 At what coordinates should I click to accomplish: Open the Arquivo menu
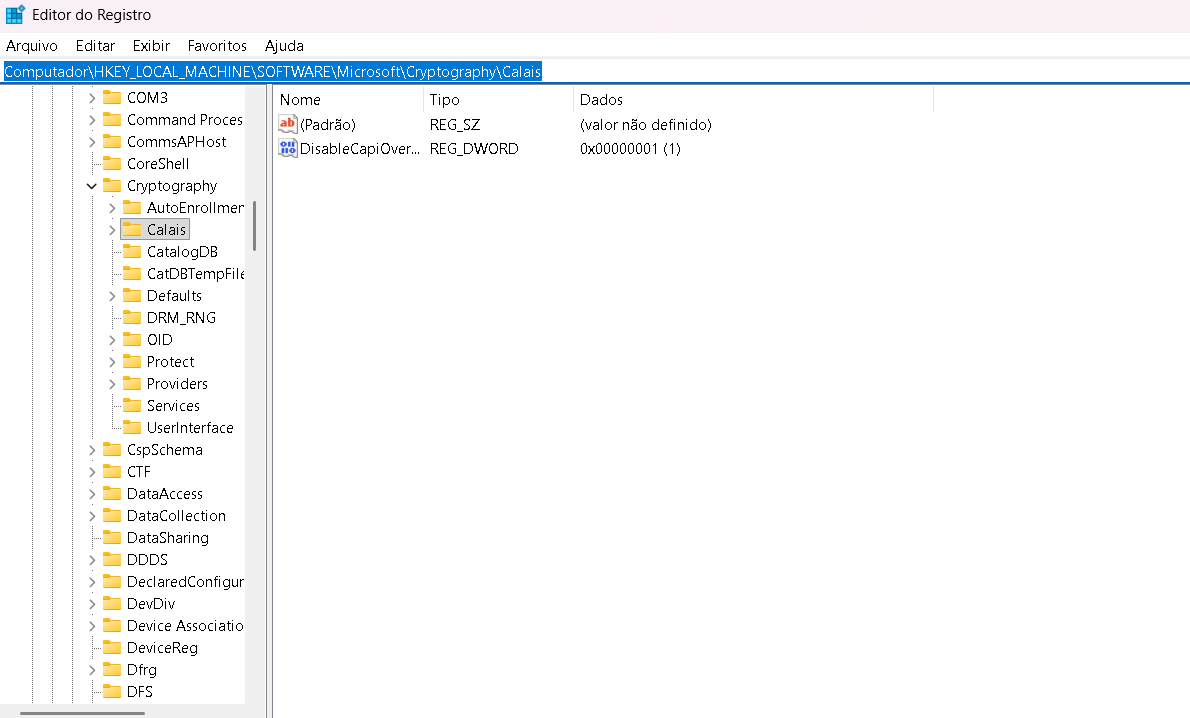32,46
